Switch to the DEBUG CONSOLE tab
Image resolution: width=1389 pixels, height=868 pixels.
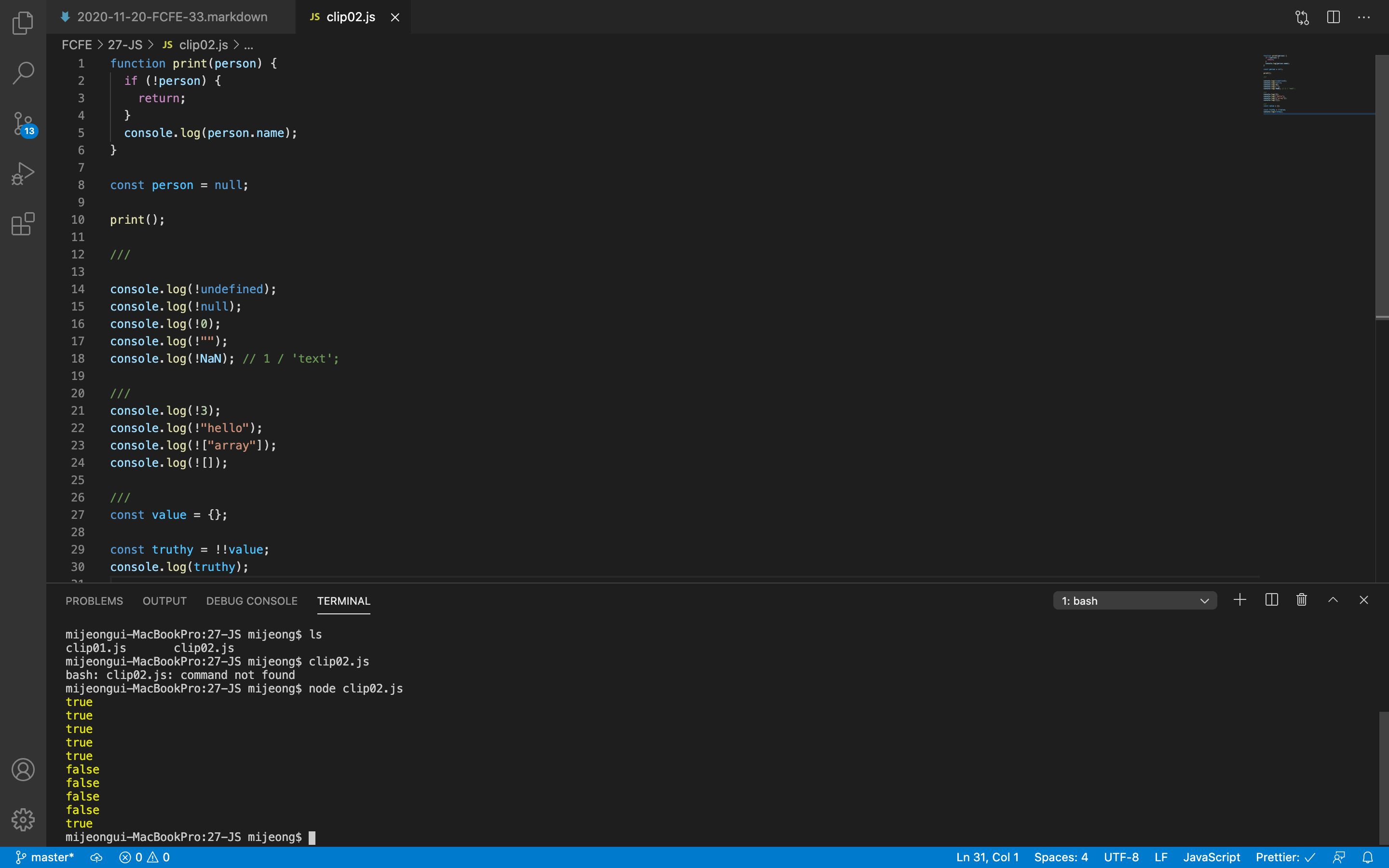(x=251, y=600)
